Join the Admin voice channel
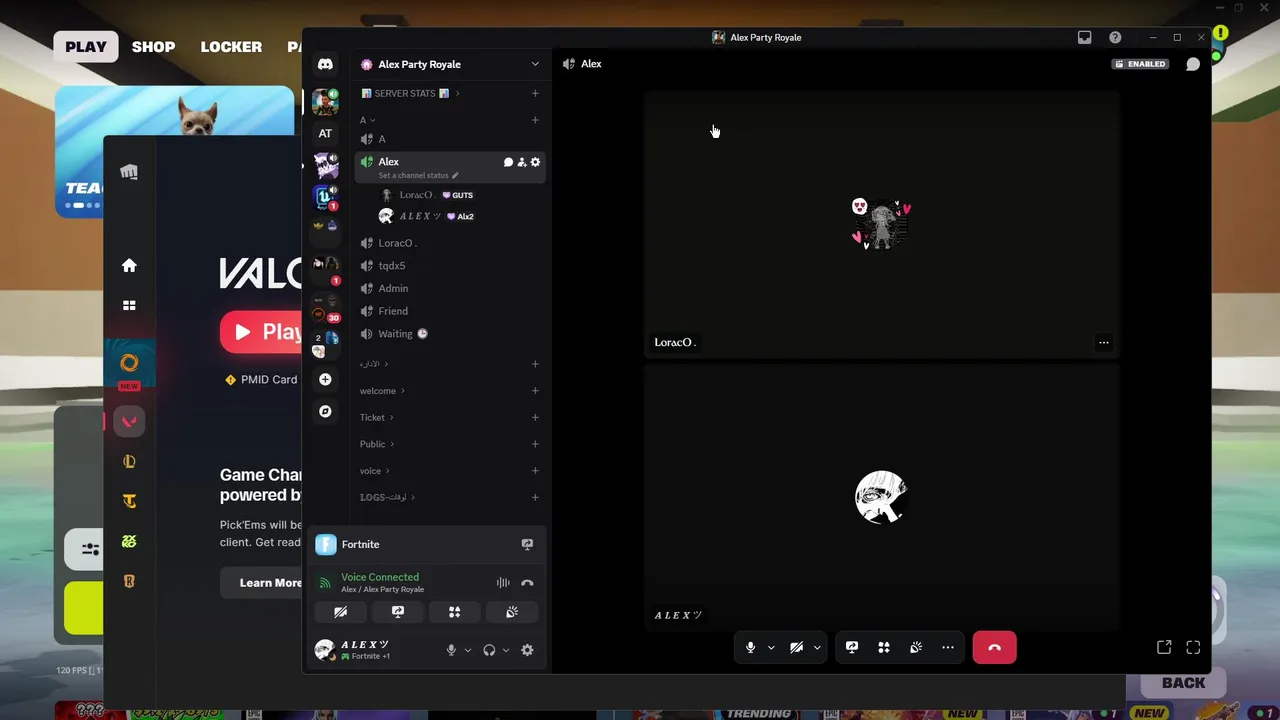Viewport: 1280px width, 720px height. point(450,288)
